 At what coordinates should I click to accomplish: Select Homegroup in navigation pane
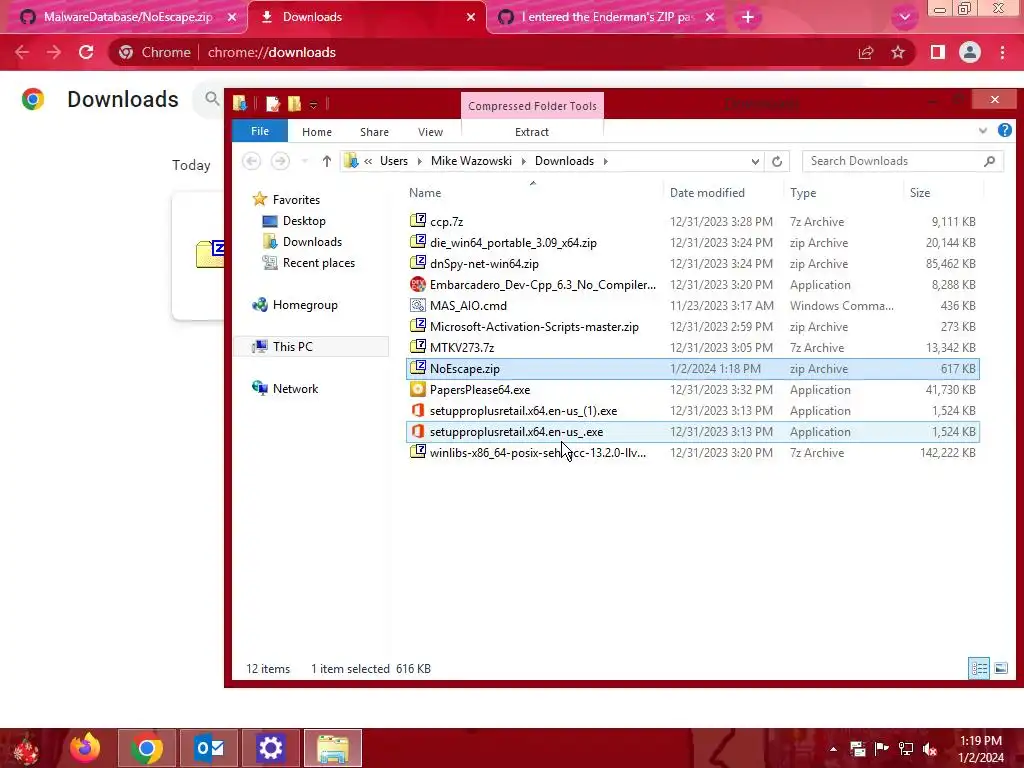[305, 305]
